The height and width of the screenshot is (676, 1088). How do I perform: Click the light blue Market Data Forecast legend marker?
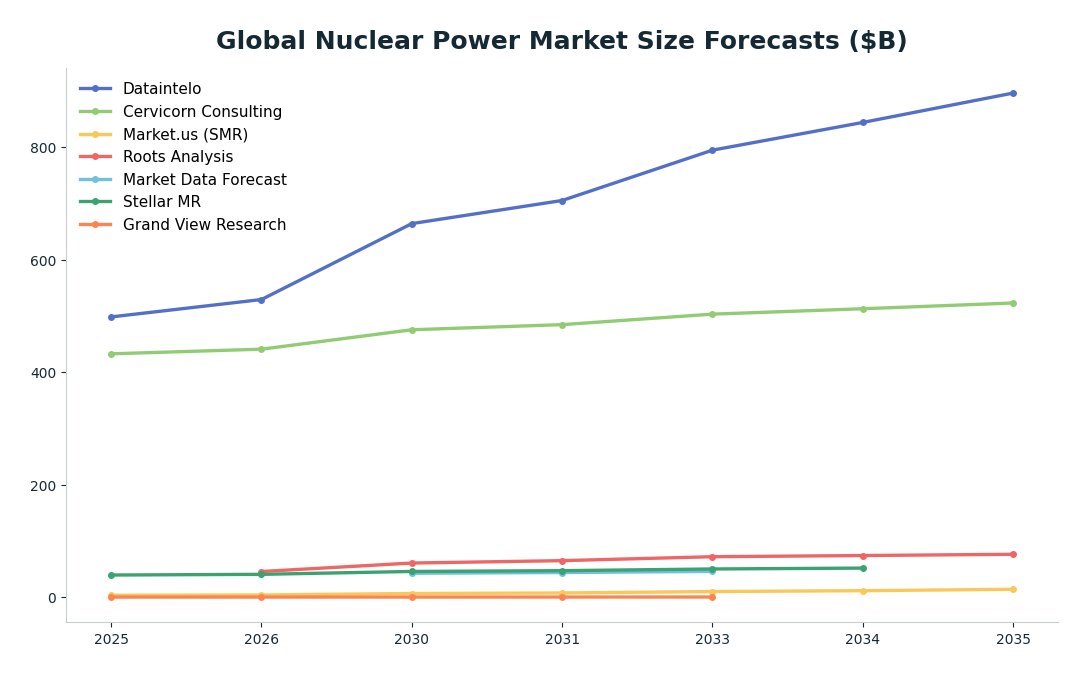[96, 180]
